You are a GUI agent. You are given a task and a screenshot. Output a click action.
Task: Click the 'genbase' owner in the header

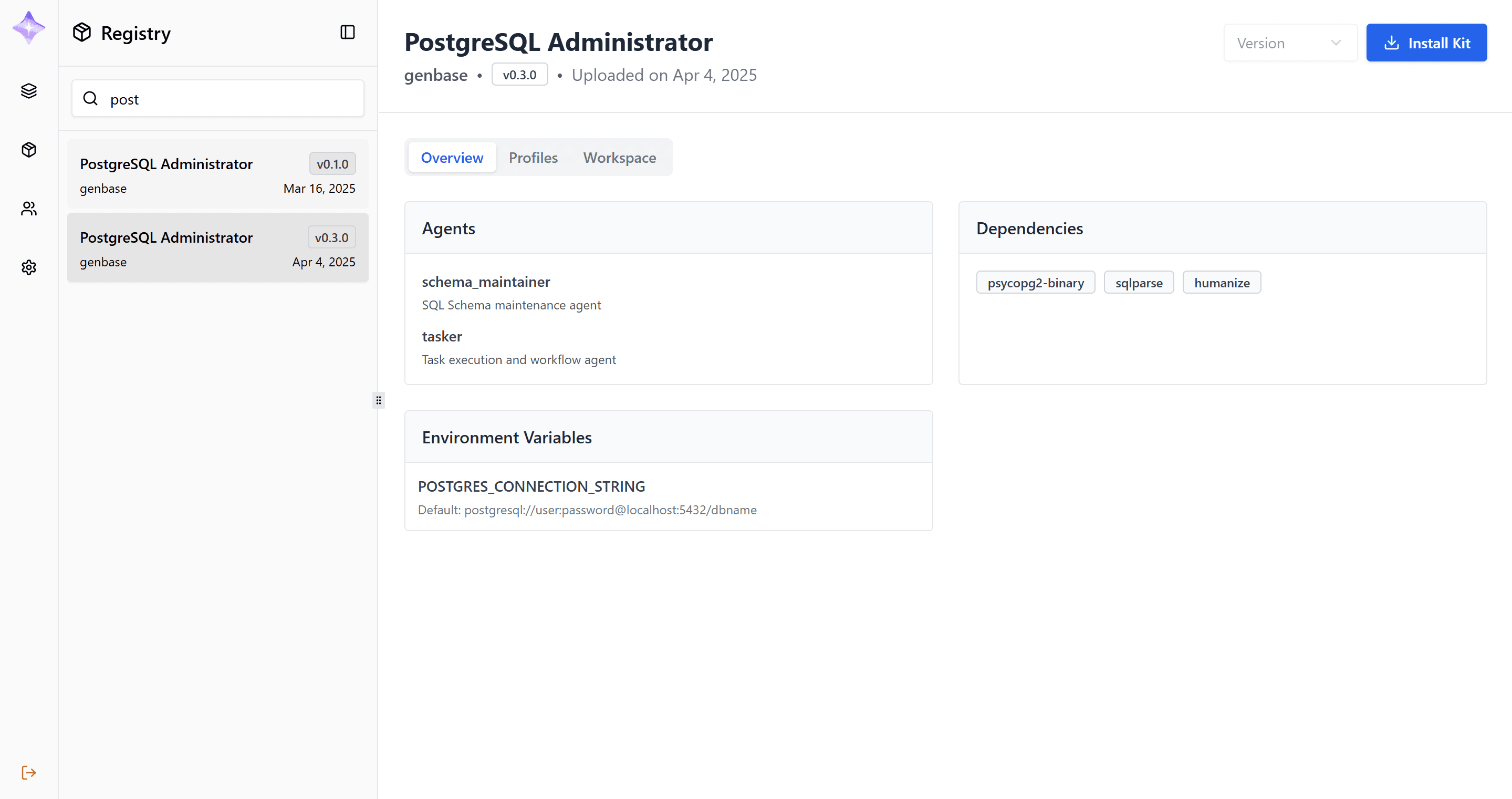coord(435,75)
